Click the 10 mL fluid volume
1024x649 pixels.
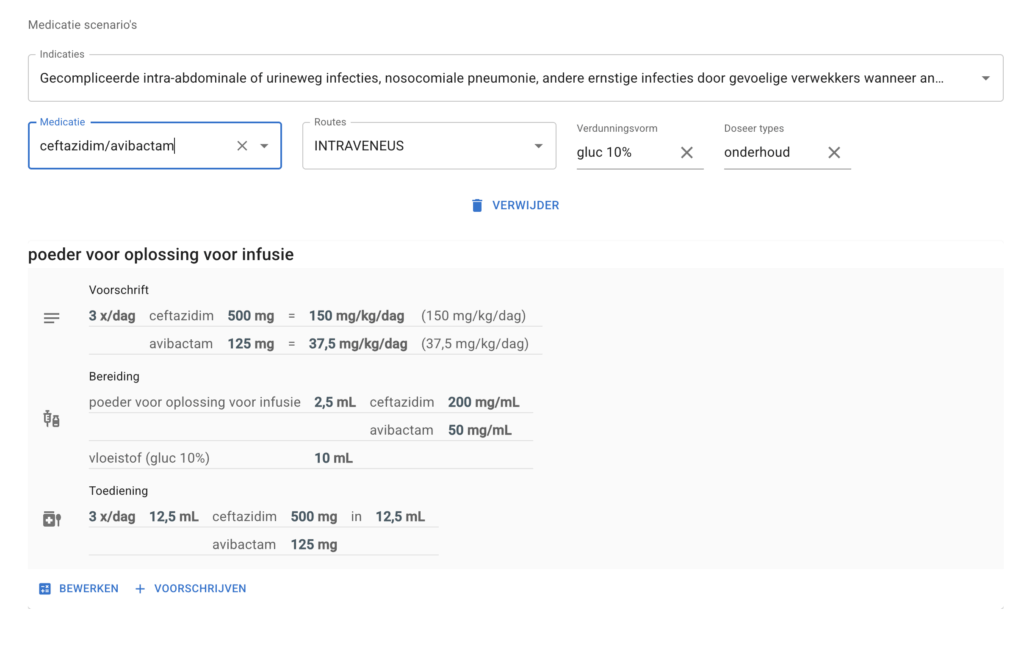334,458
